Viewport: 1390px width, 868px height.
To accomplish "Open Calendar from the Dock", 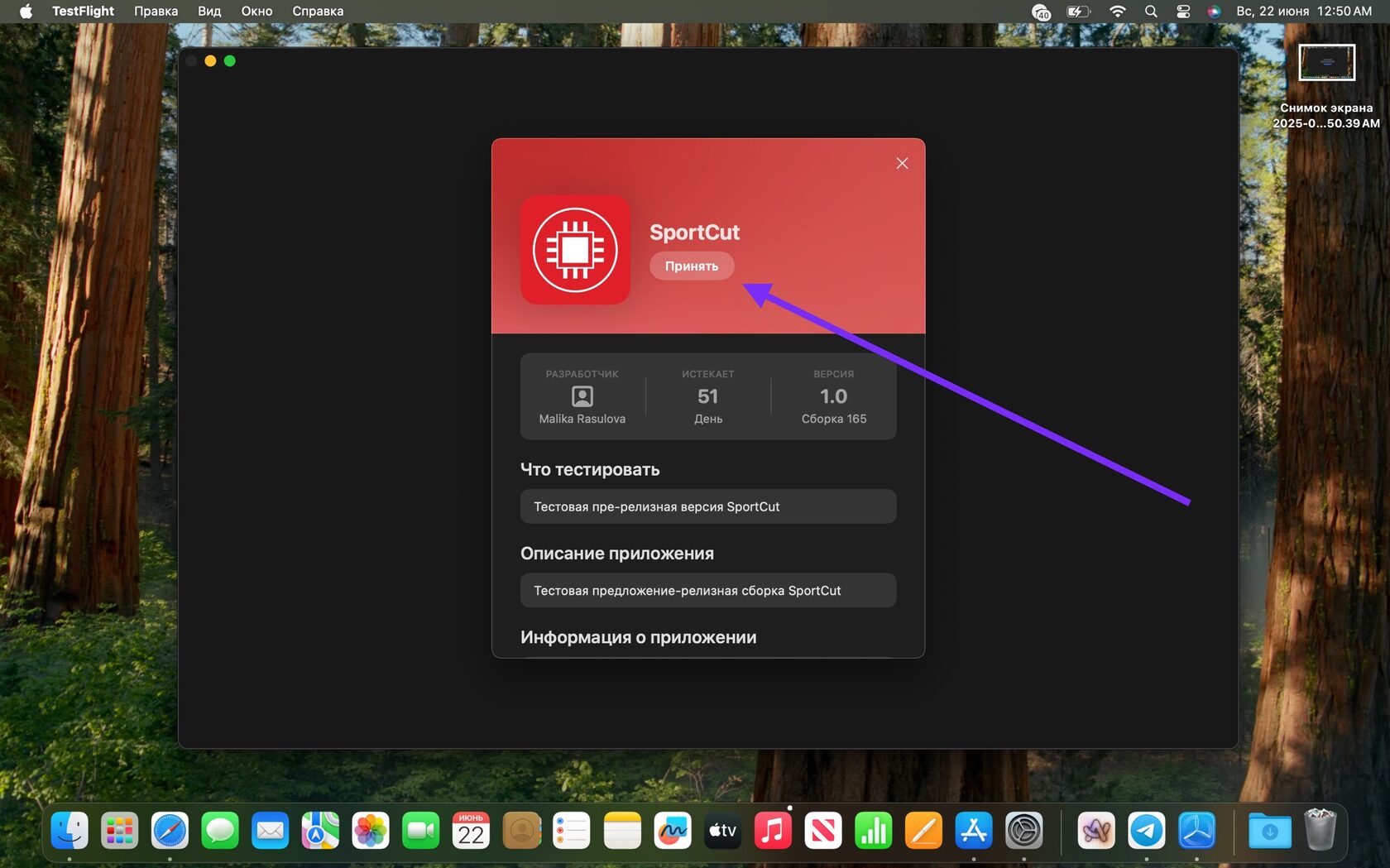I will [471, 830].
